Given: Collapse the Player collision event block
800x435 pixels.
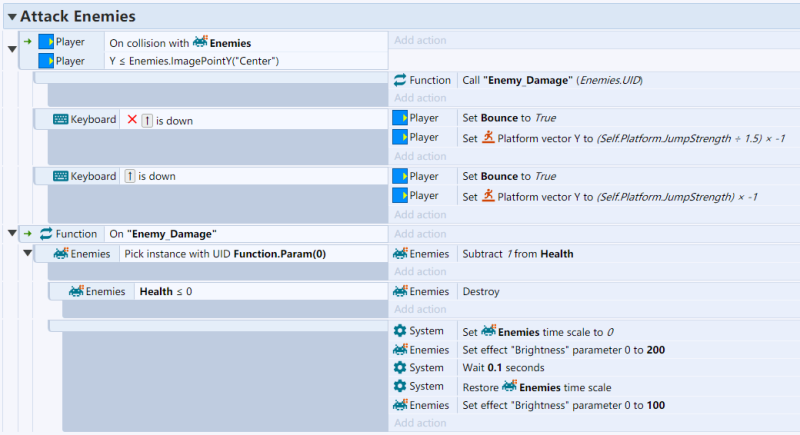Looking at the screenshot, I should click(12, 49).
